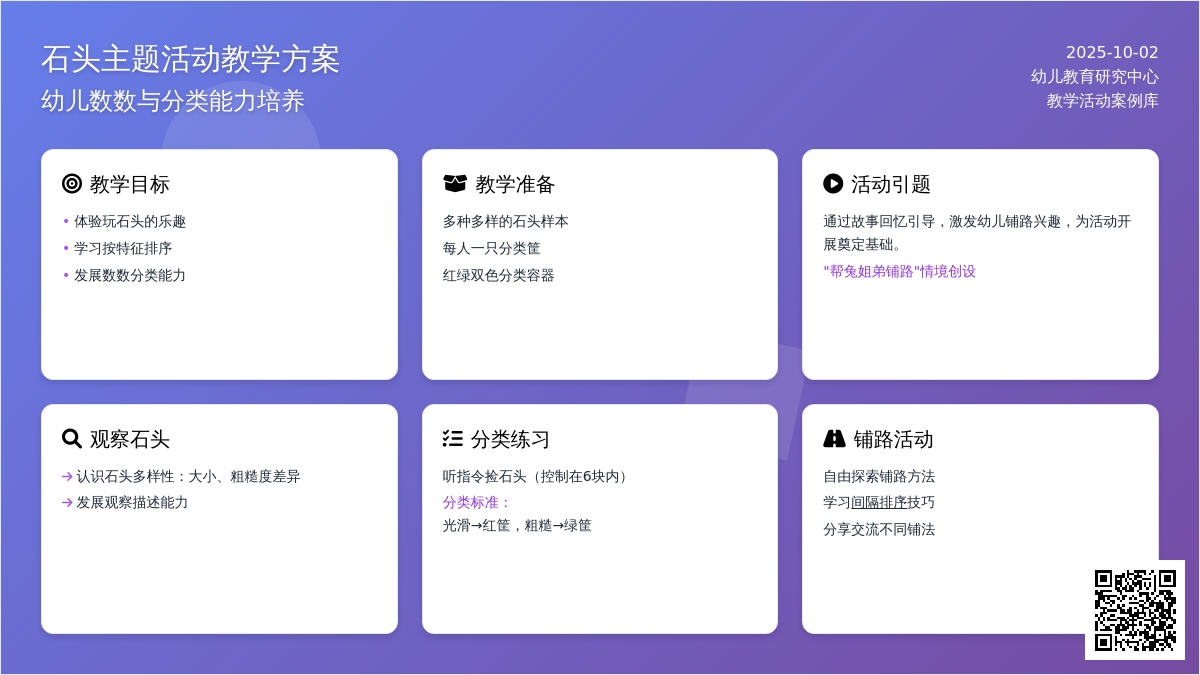Click the subtitle 幼儿数数与分类能力培养
Image resolution: width=1200 pixels, height=675 pixels.
click(172, 101)
